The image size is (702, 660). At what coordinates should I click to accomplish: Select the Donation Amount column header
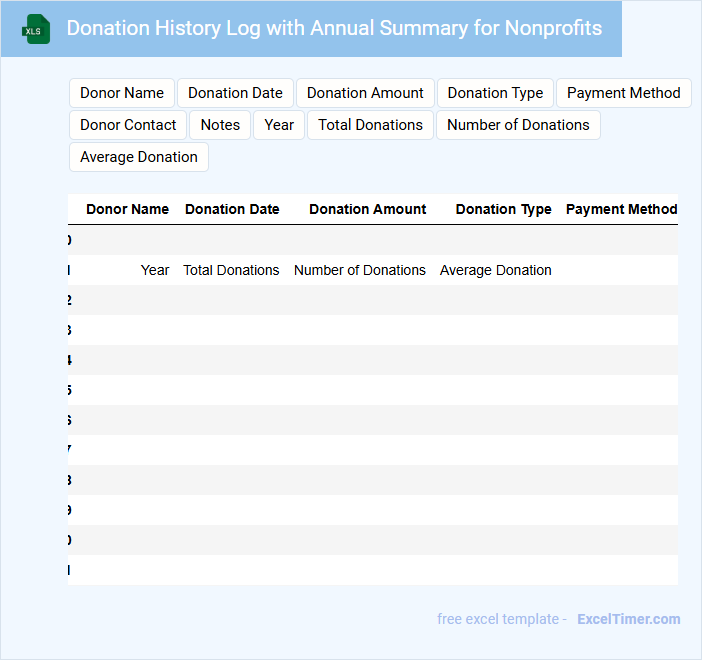pyautogui.click(x=367, y=209)
